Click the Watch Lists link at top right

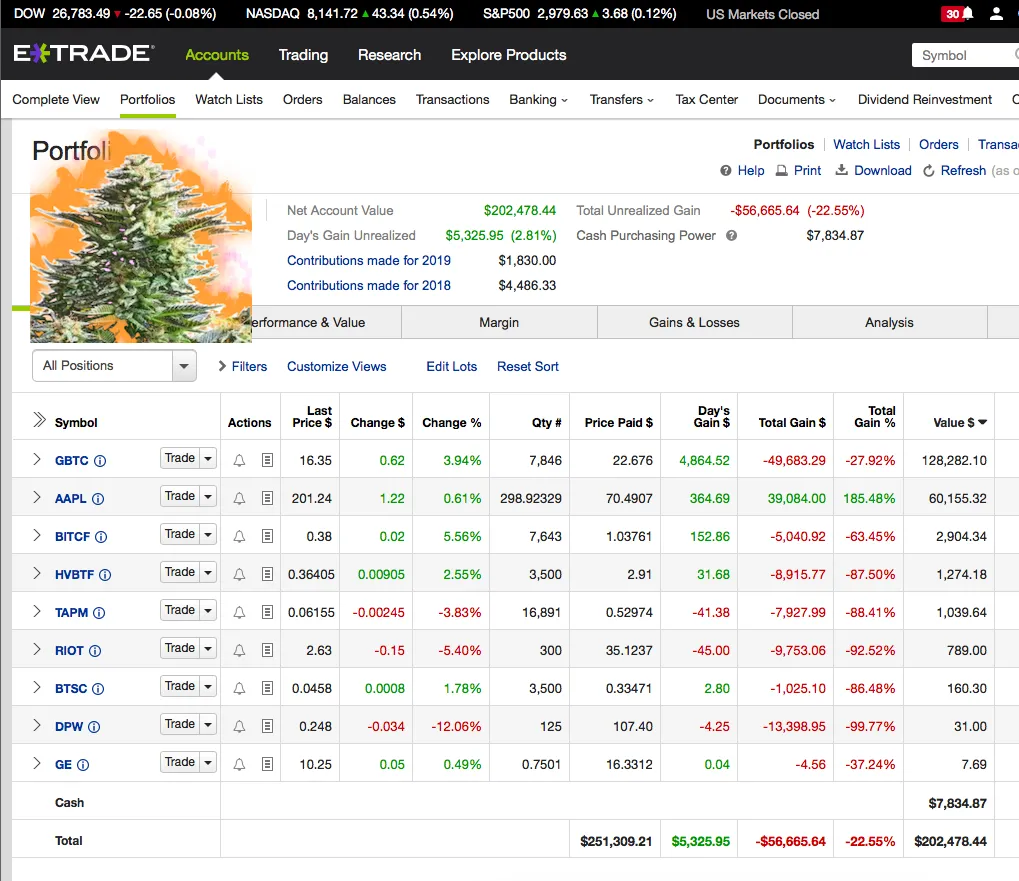tap(866, 144)
